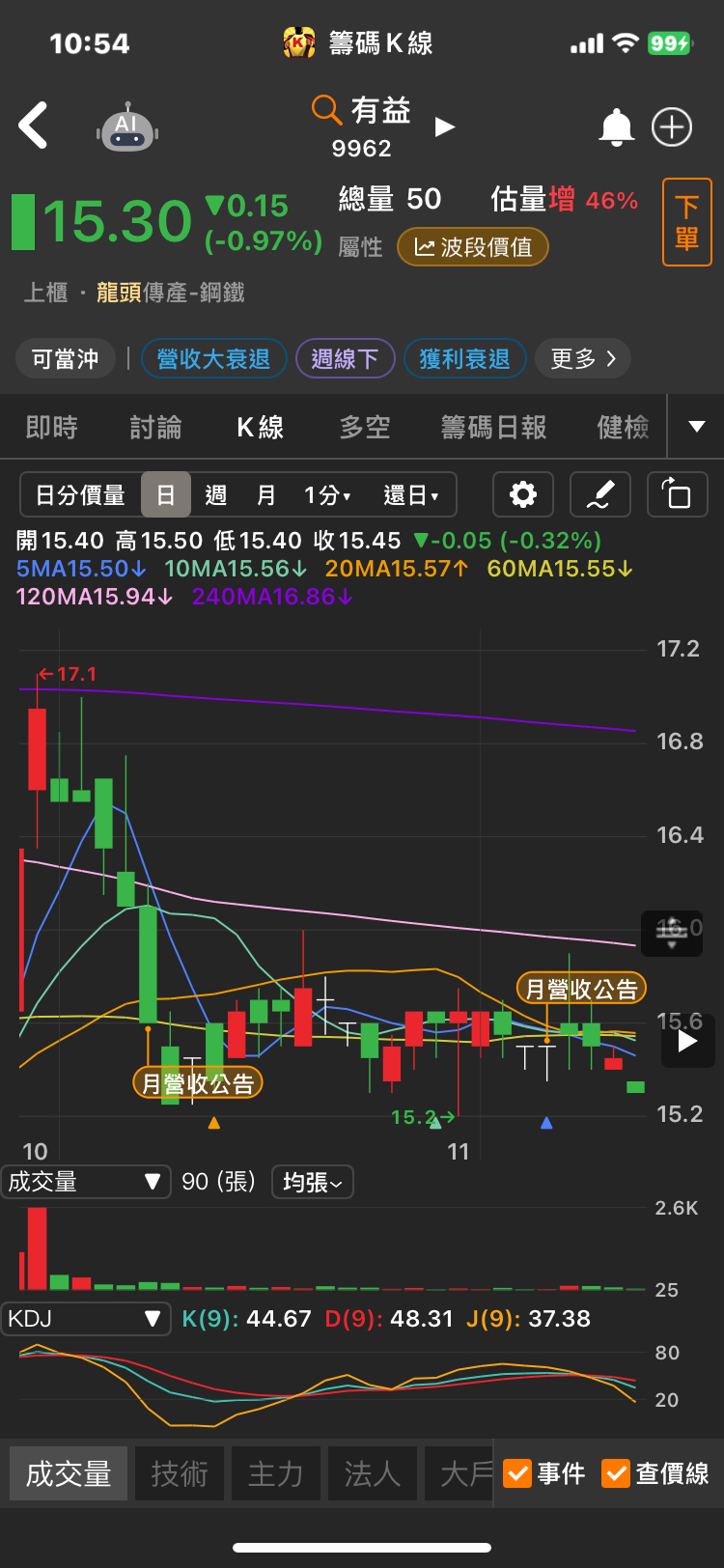This screenshot has width=724, height=1568.
Task: Select the bottom 大戶 indicator tab
Action: [459, 1473]
